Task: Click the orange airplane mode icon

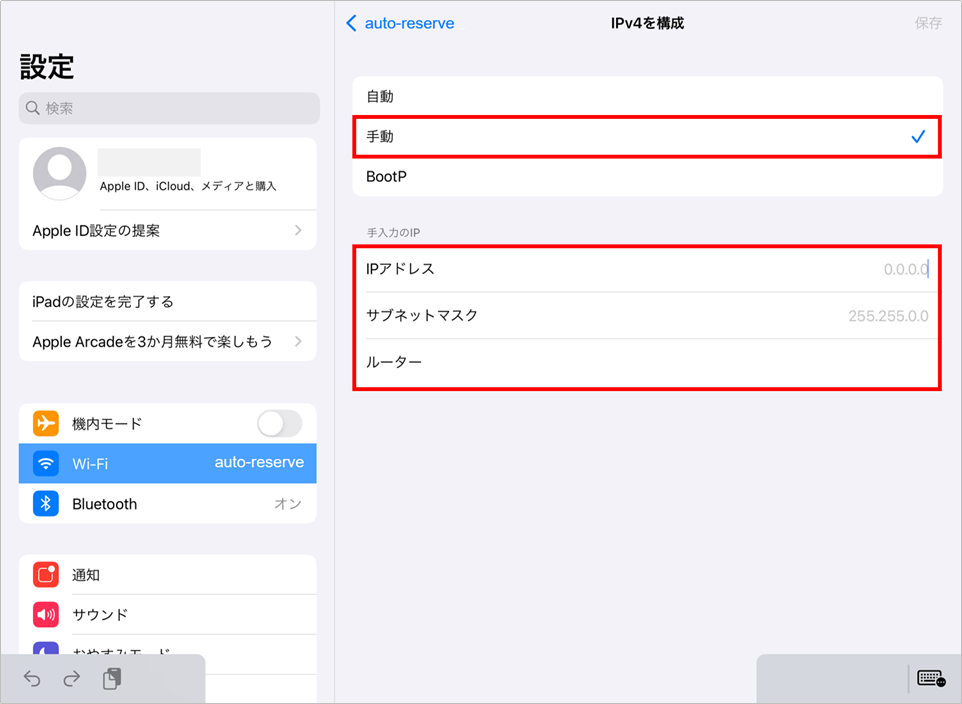Action: (46, 424)
